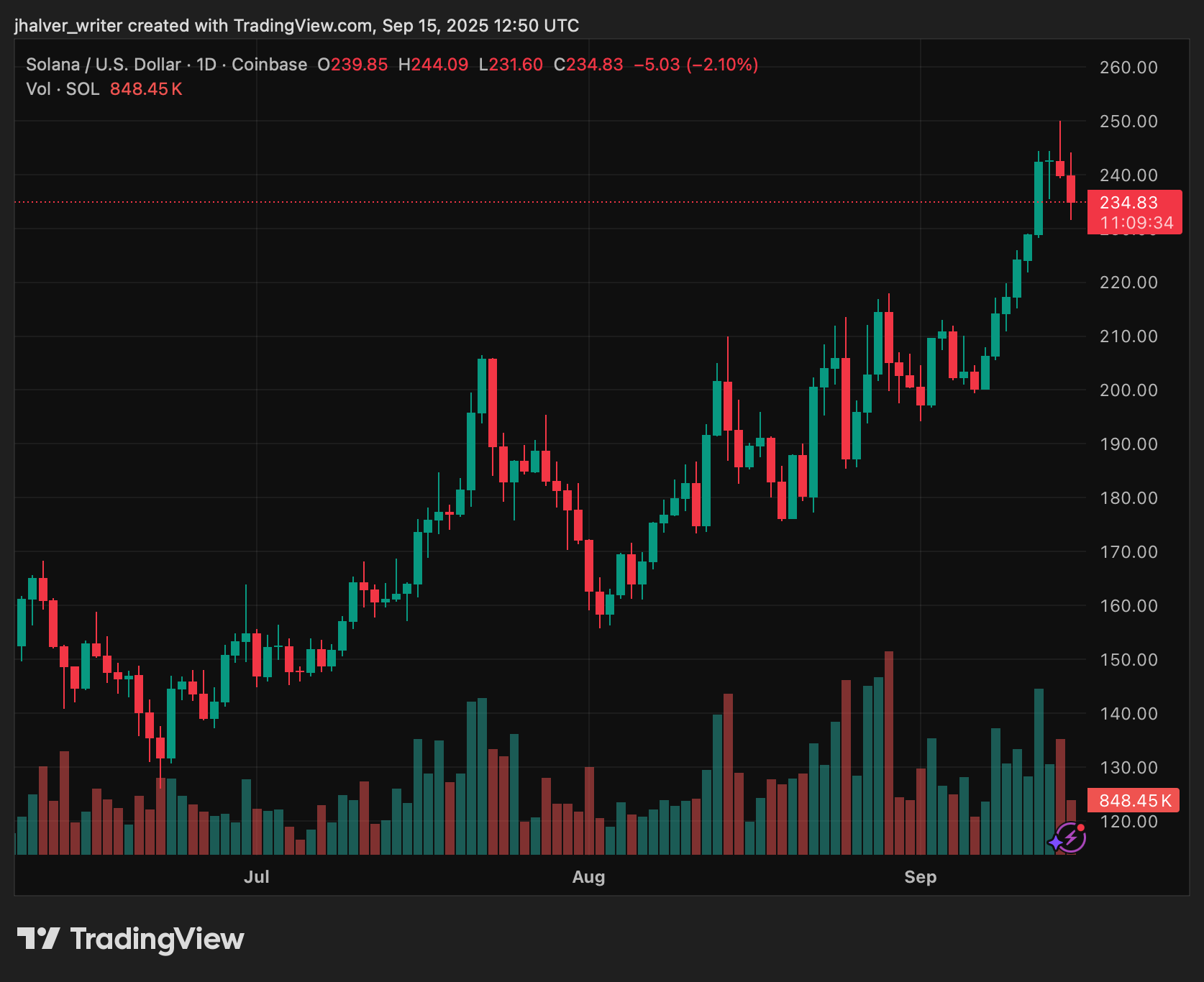Click the low price value L231.60
The width and height of the screenshot is (1204, 982).
pos(511,65)
